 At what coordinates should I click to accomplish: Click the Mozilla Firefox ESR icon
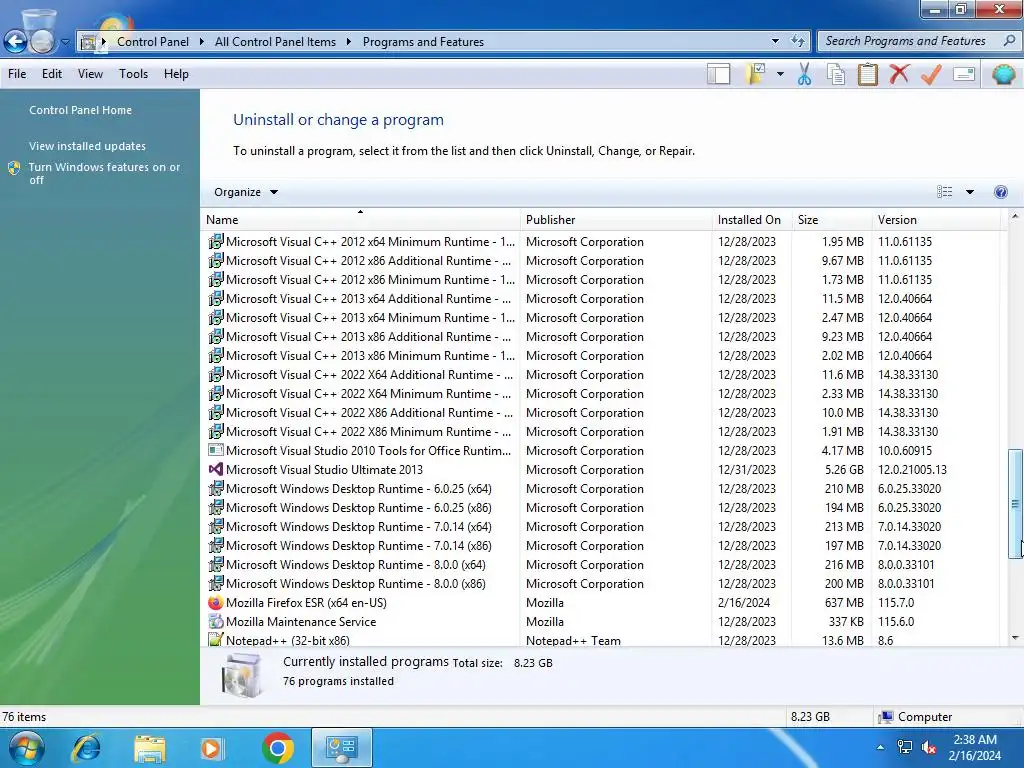click(216, 603)
